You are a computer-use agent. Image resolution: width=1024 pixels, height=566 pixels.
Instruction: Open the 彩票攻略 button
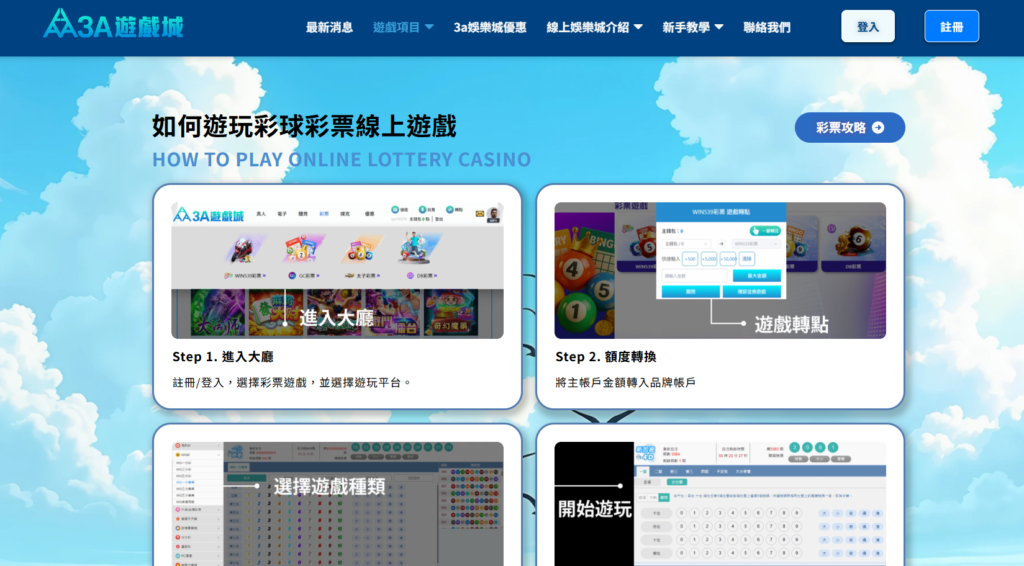tap(850, 128)
